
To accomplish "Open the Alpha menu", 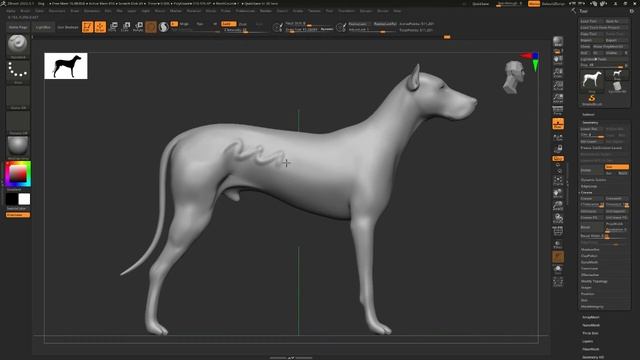I will (11, 11).
